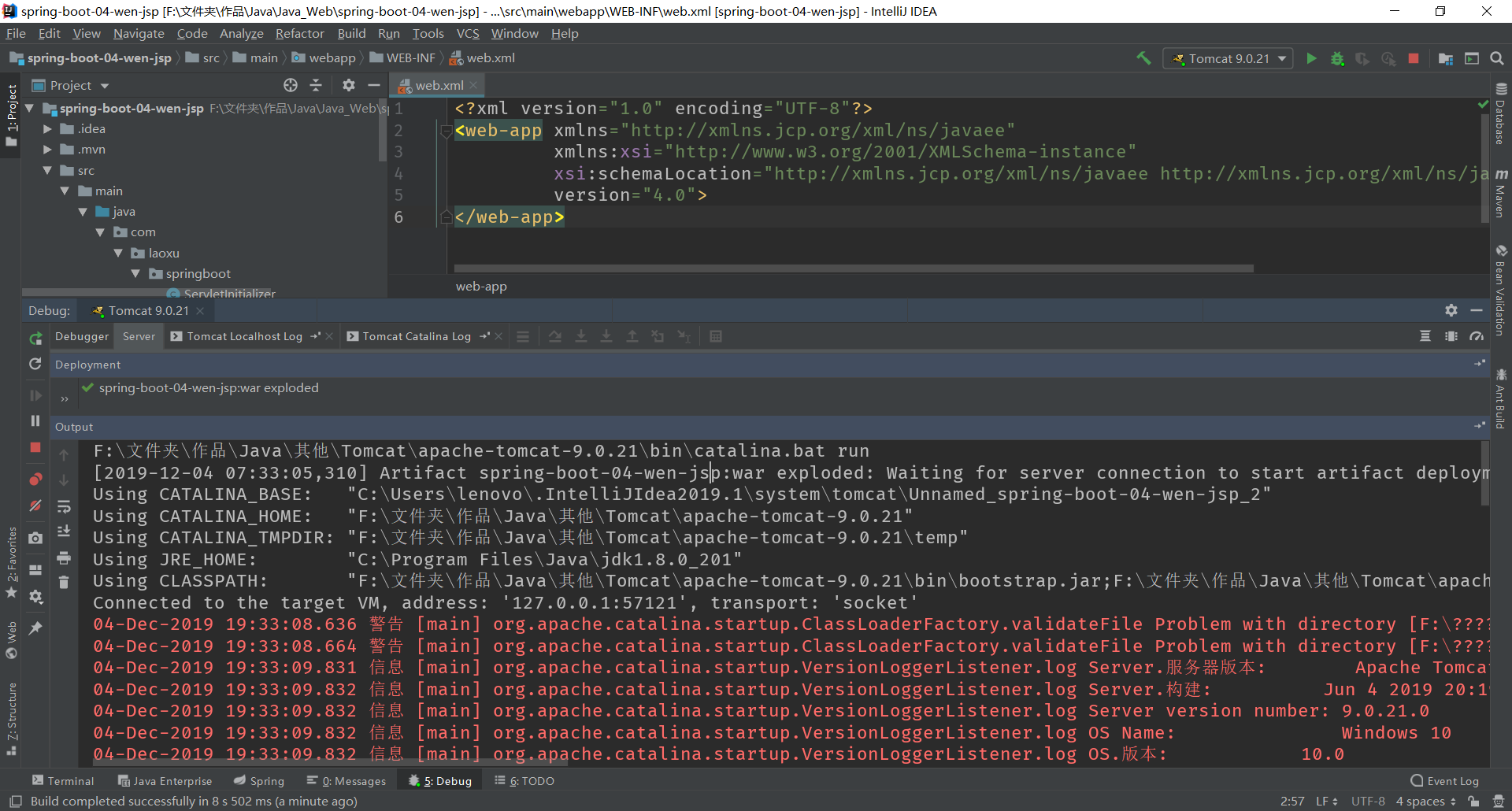Close the Tomcat 9.0.21 debug session tab
Image resolution: width=1512 pixels, height=811 pixels.
point(200,311)
